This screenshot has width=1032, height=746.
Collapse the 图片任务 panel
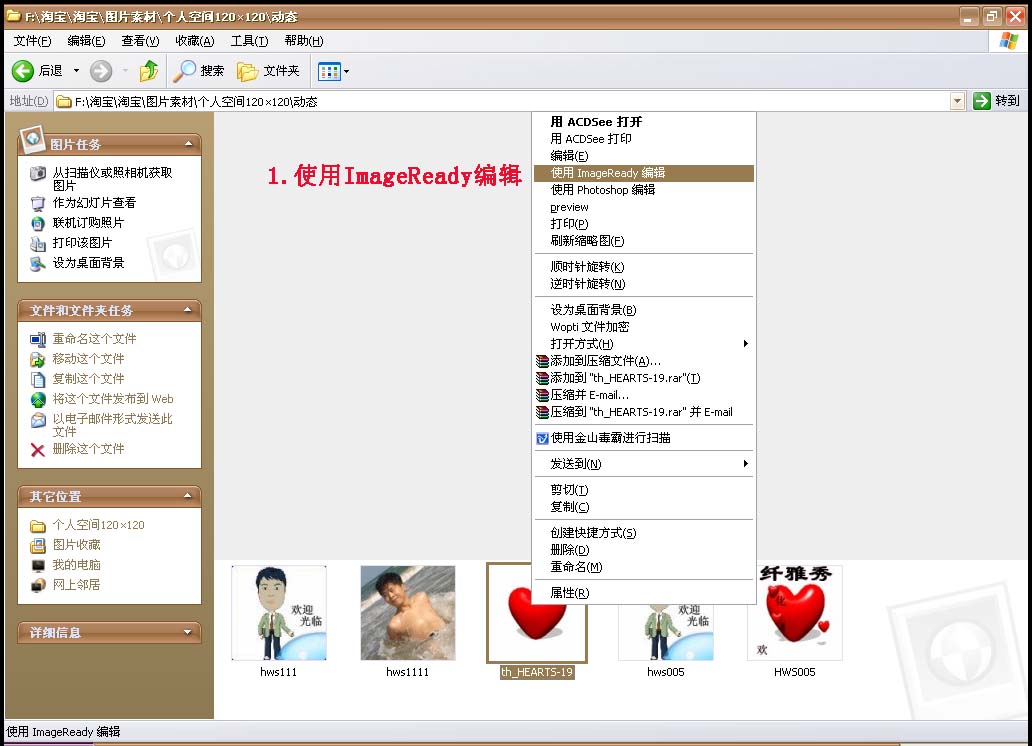pos(188,144)
